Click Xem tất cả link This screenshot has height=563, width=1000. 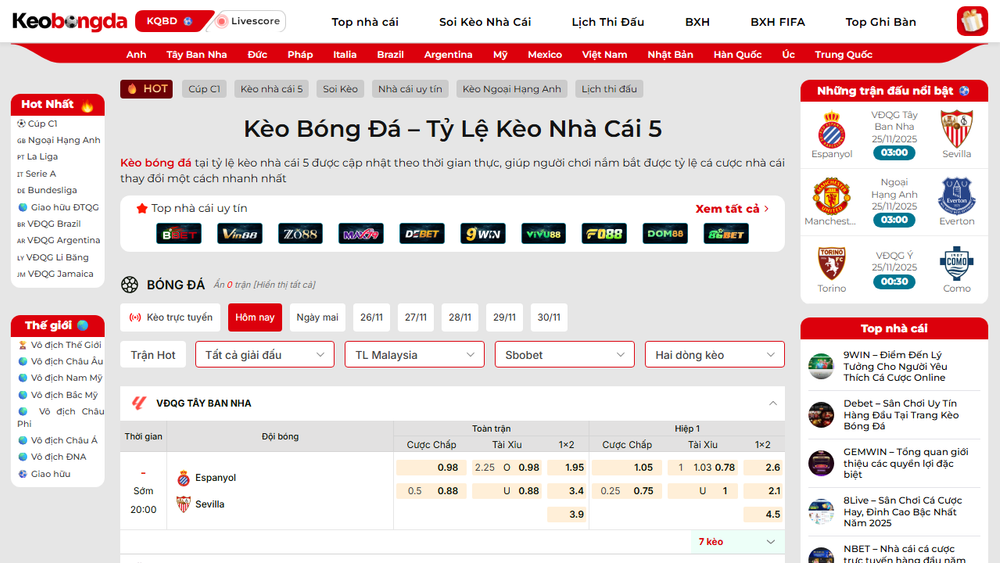[732, 208]
